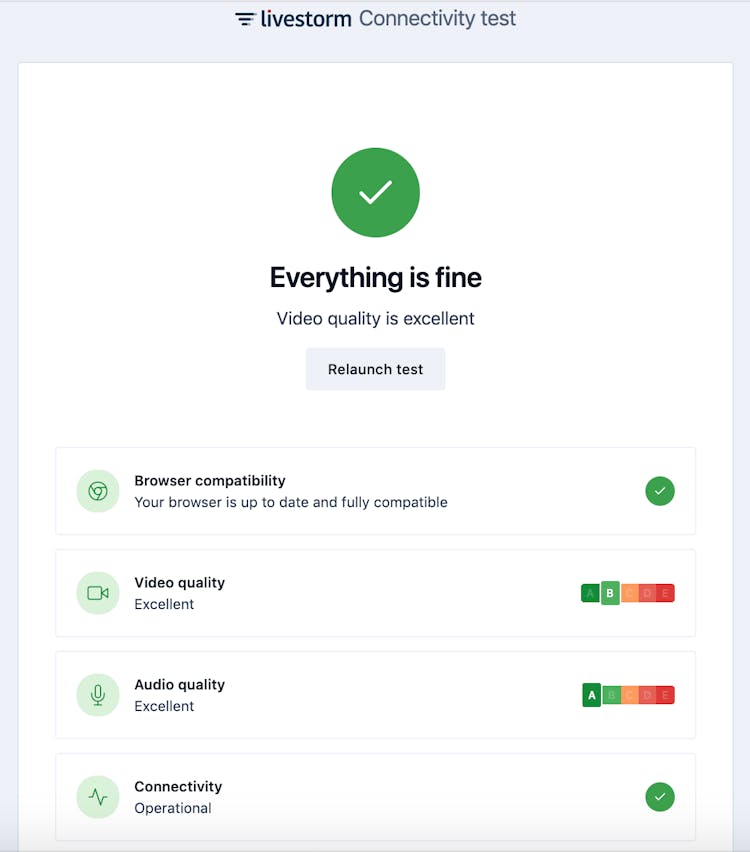The height and width of the screenshot is (852, 750).
Task: Click the Everything is fine heading
Action: point(376,277)
